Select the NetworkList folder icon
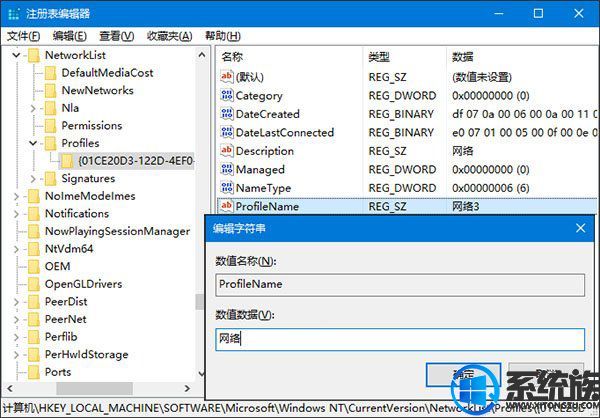The image size is (600, 418). (x=34, y=55)
